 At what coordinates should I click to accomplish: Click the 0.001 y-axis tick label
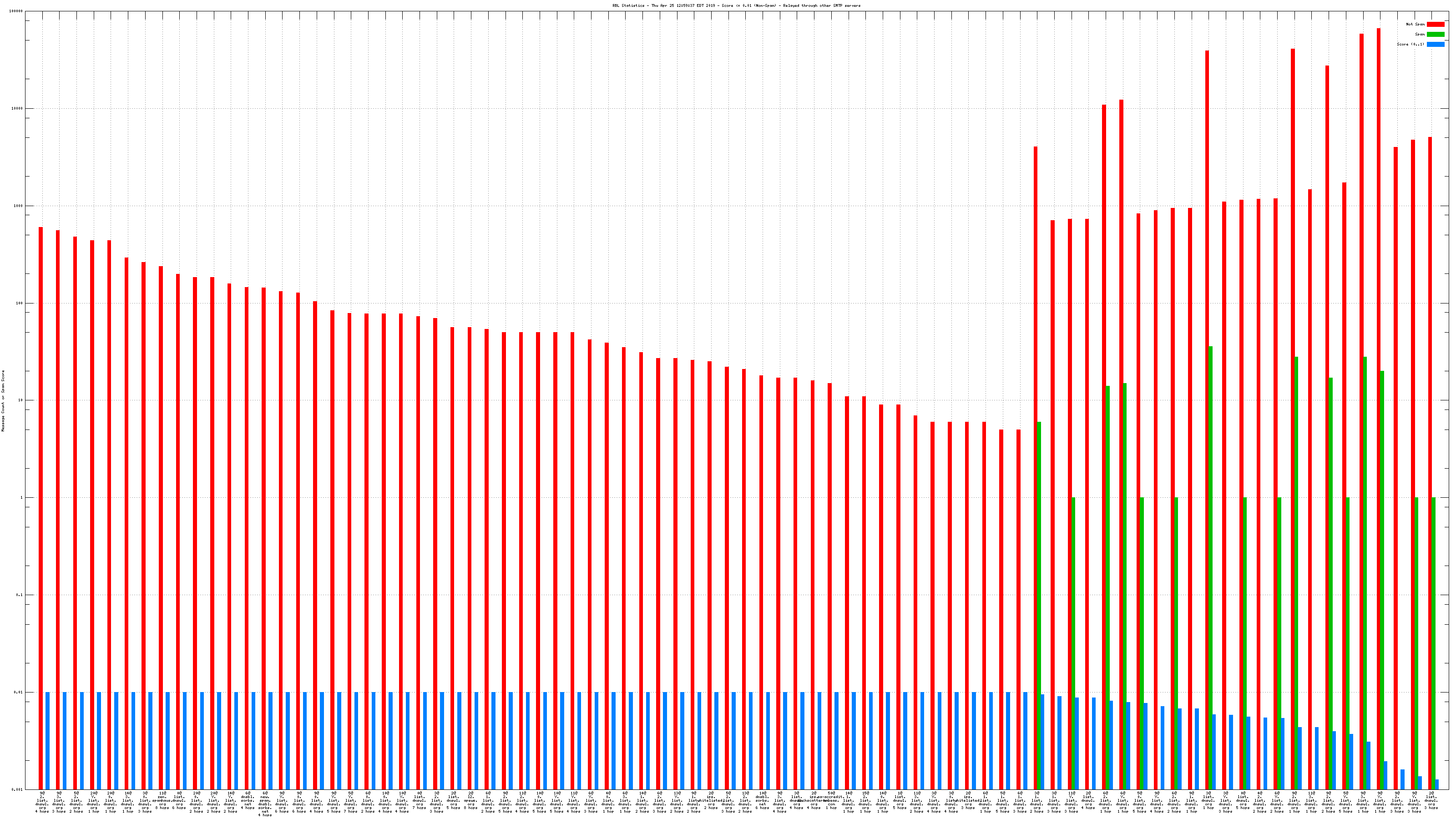point(18,789)
